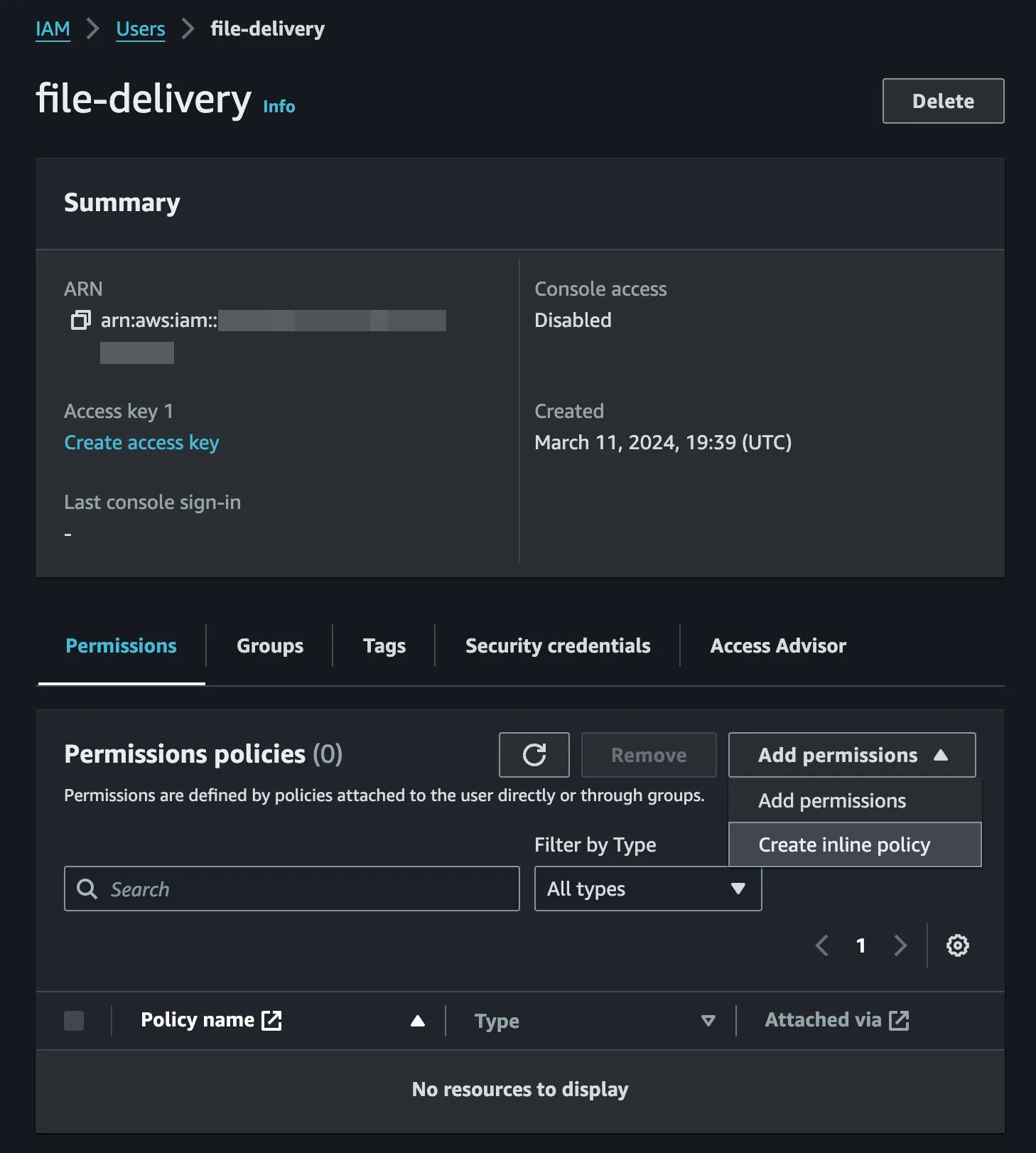This screenshot has height=1153, width=1036.
Task: Open the All types filter dropdown
Action: pyautogui.click(x=648, y=889)
